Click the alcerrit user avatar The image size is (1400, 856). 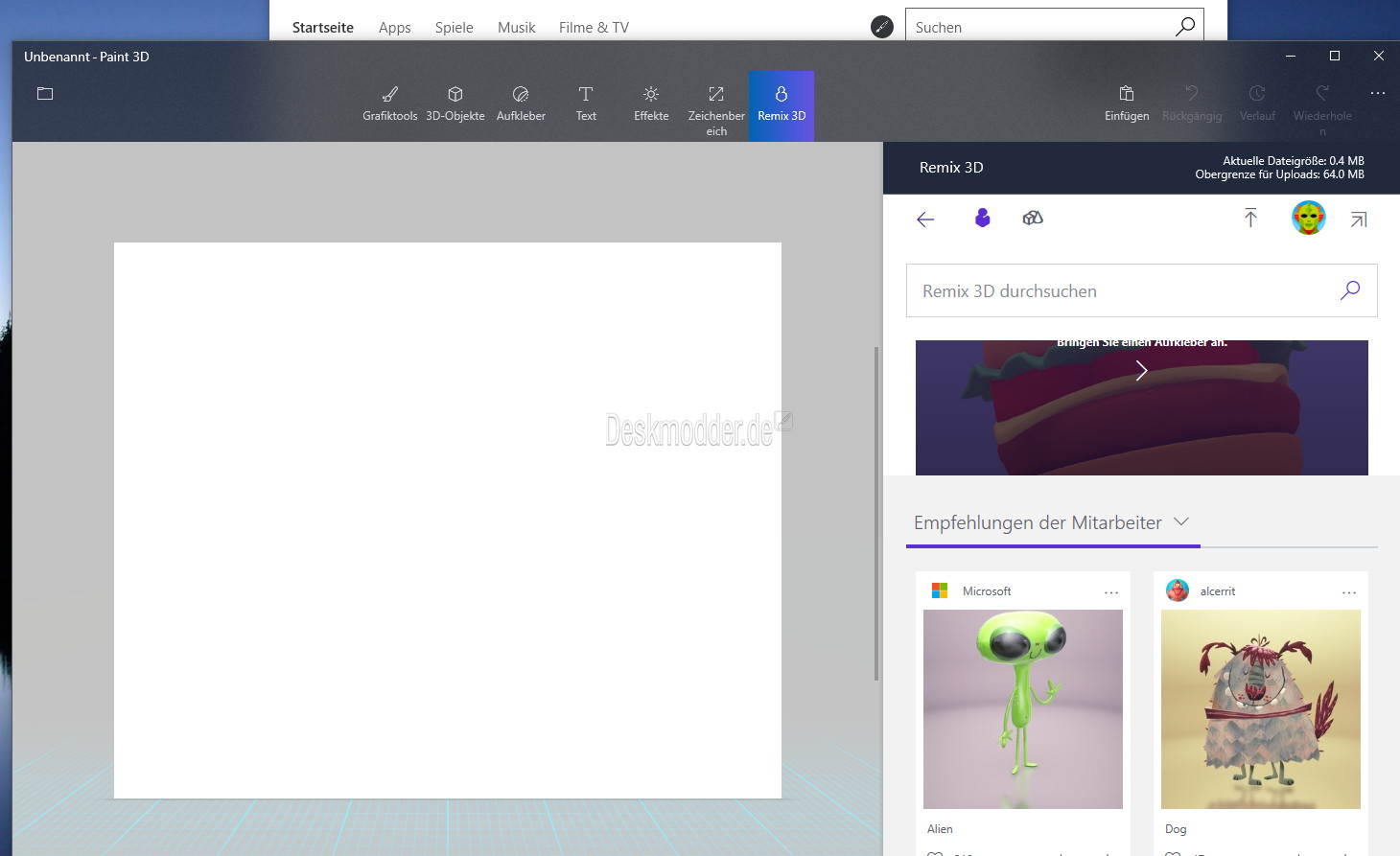pyautogui.click(x=1178, y=590)
